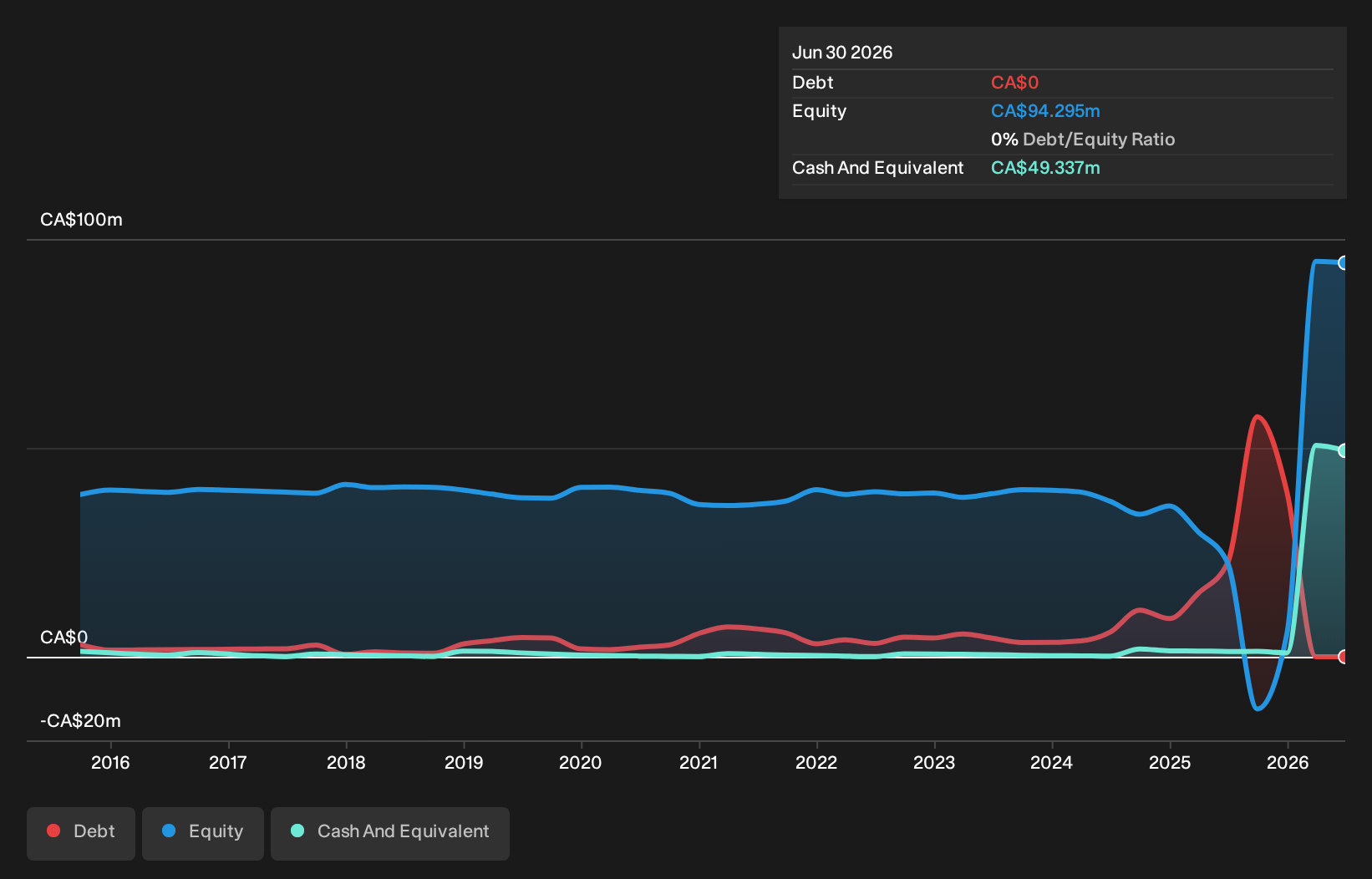1372x879 pixels.
Task: Click the 2026 x-axis label
Action: (1288, 762)
